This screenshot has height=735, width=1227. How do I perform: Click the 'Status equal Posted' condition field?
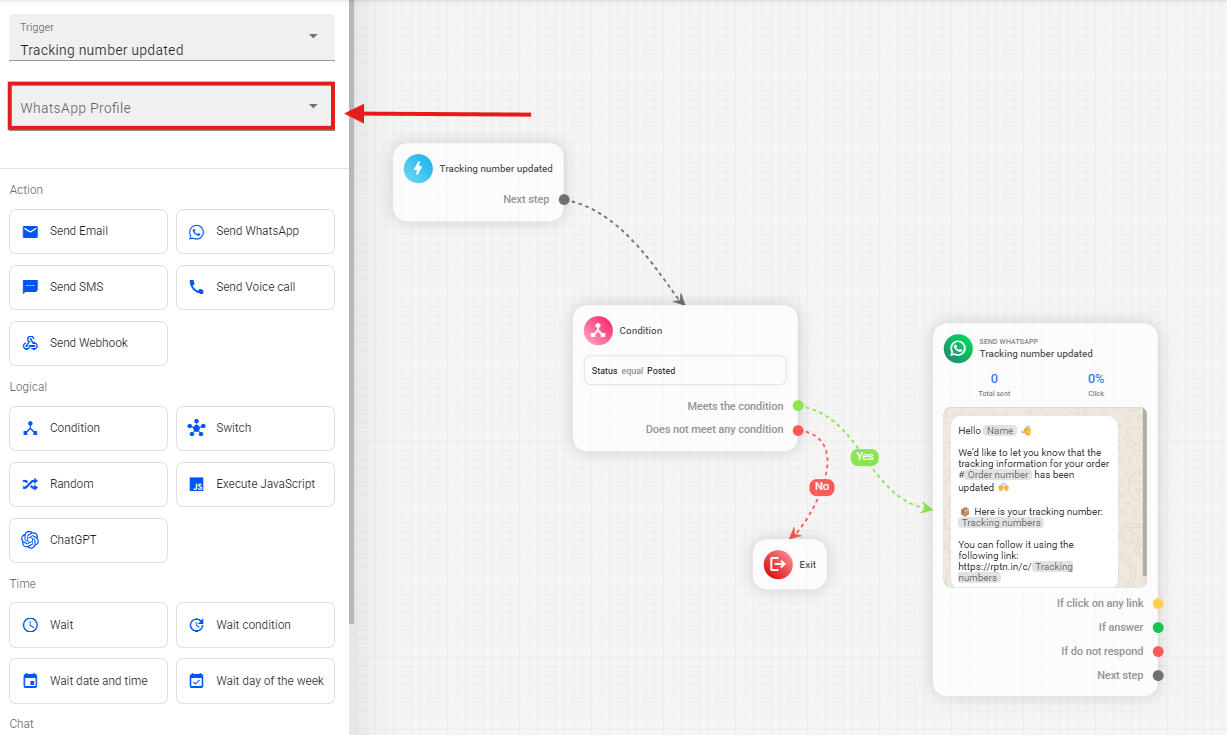pyautogui.click(x=685, y=370)
